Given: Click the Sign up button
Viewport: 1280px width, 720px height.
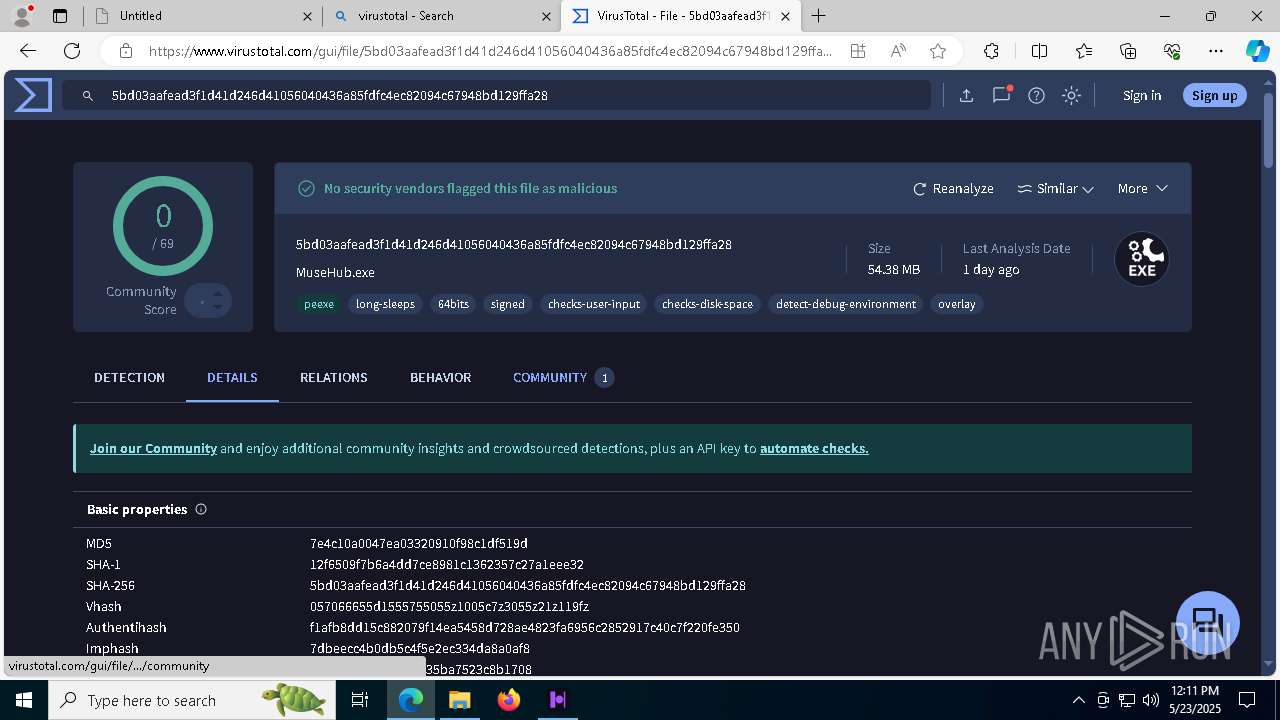Looking at the screenshot, I should click(x=1214, y=95).
